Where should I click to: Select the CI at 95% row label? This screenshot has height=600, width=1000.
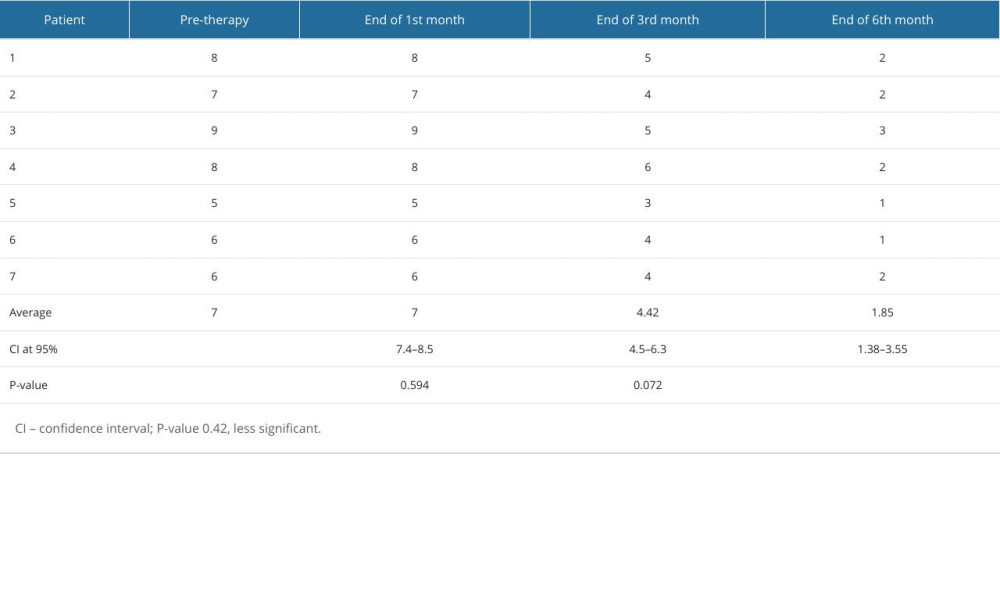click(x=33, y=349)
